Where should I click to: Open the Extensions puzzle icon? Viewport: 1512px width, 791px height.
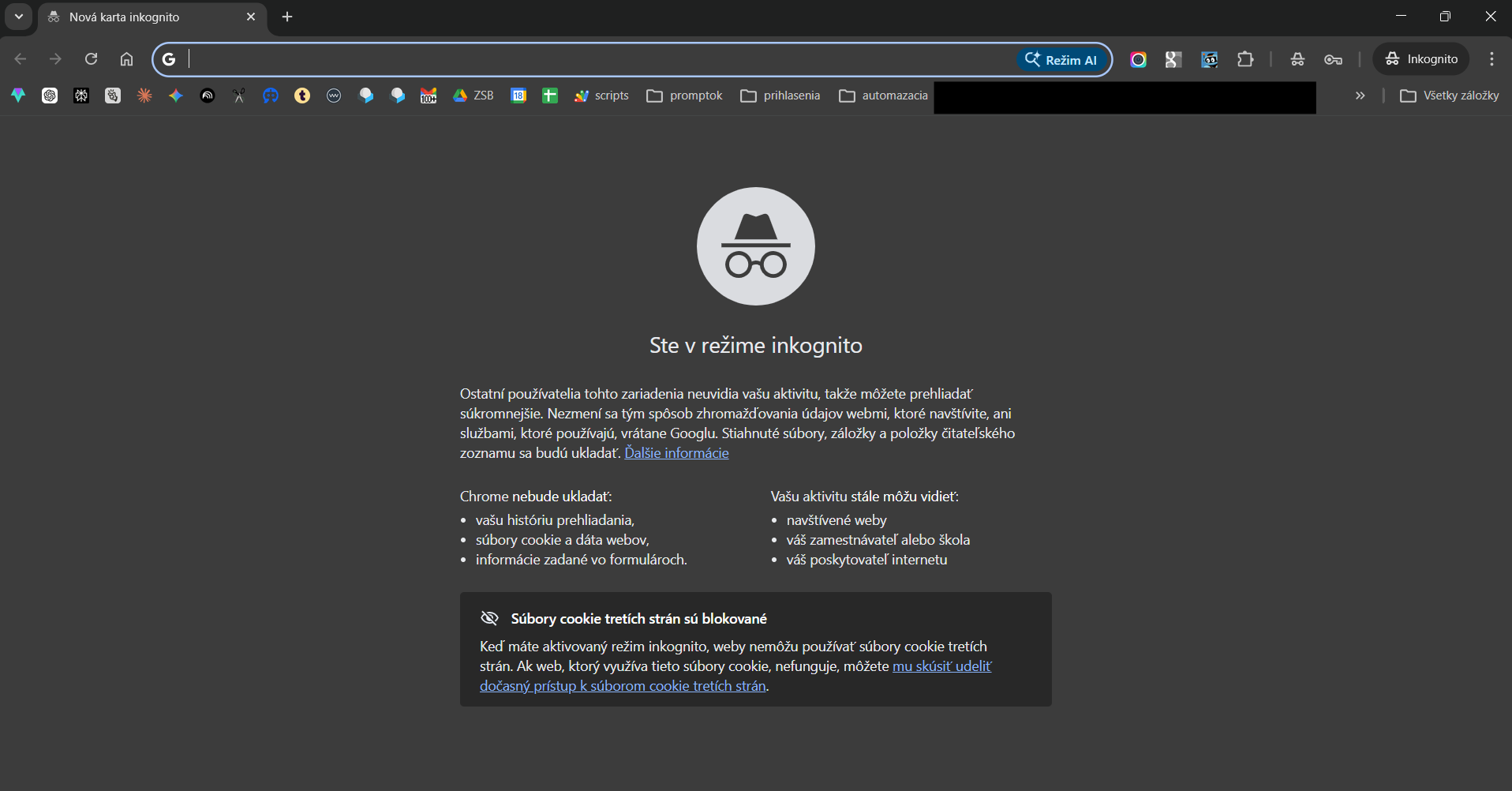1245,59
